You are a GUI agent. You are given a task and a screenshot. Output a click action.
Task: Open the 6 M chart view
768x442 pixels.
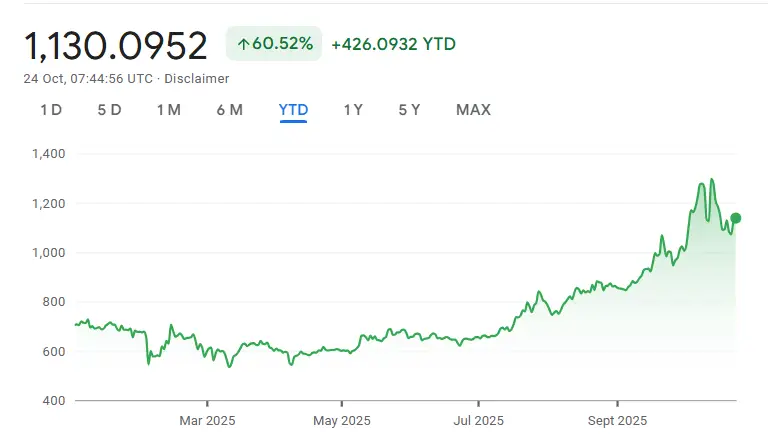[229, 110]
